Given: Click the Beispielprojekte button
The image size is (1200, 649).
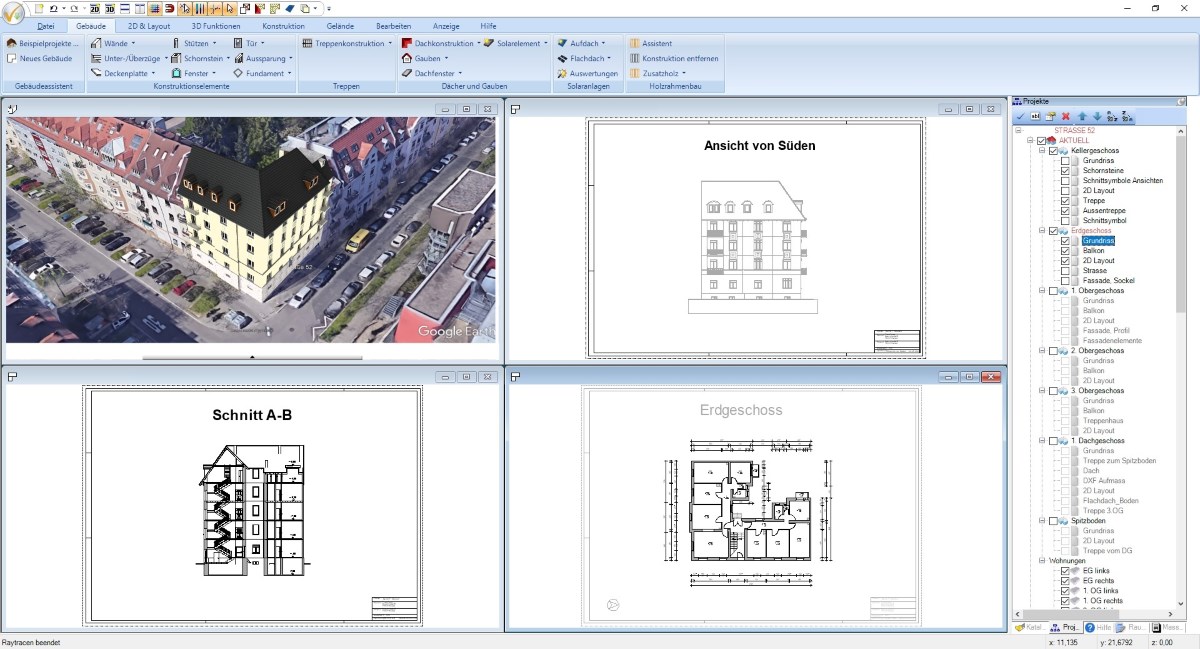Looking at the screenshot, I should (x=44, y=44).
